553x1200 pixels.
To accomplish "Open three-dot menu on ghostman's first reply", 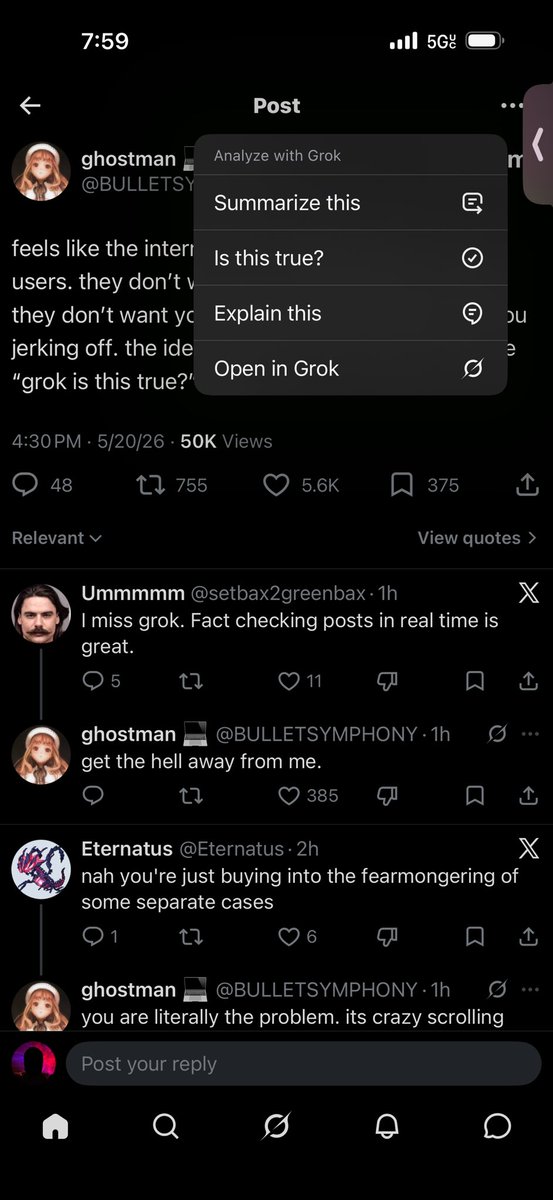I will 530,735.
